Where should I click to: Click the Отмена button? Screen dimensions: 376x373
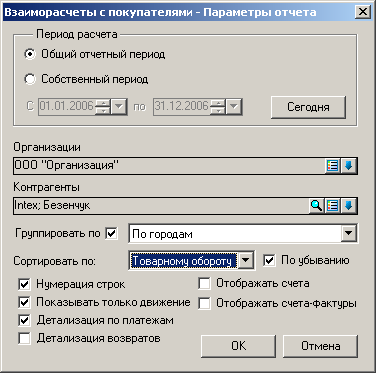[x=320, y=346]
